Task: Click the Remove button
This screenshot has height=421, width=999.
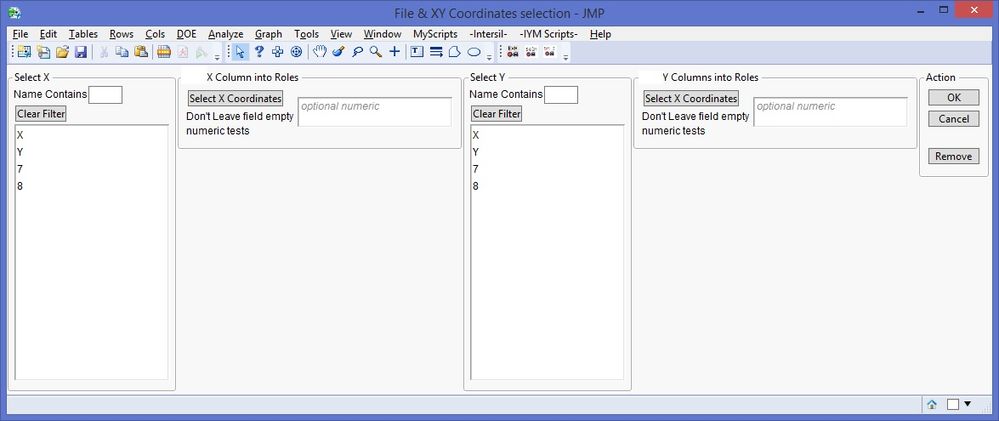Action: (953, 156)
